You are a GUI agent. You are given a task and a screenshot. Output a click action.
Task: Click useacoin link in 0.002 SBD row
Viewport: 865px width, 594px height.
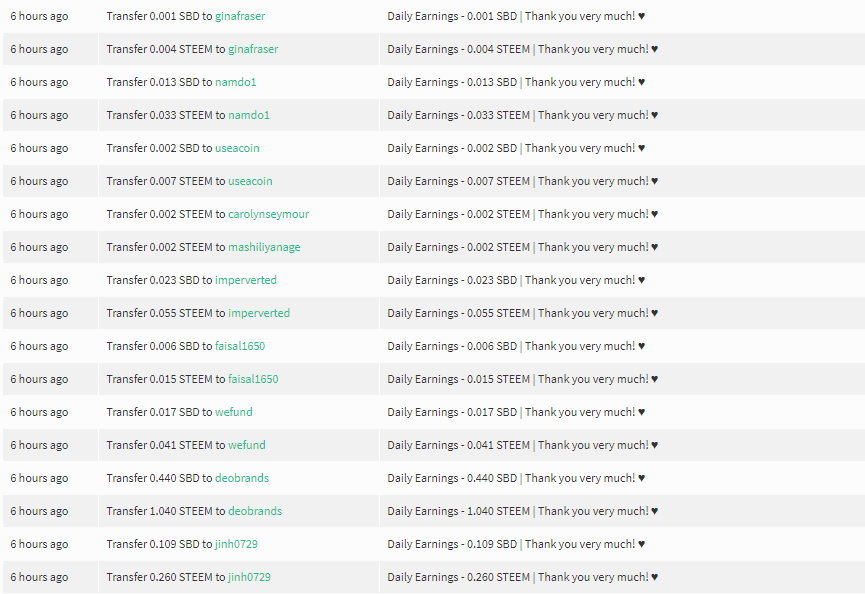pyautogui.click(x=237, y=148)
